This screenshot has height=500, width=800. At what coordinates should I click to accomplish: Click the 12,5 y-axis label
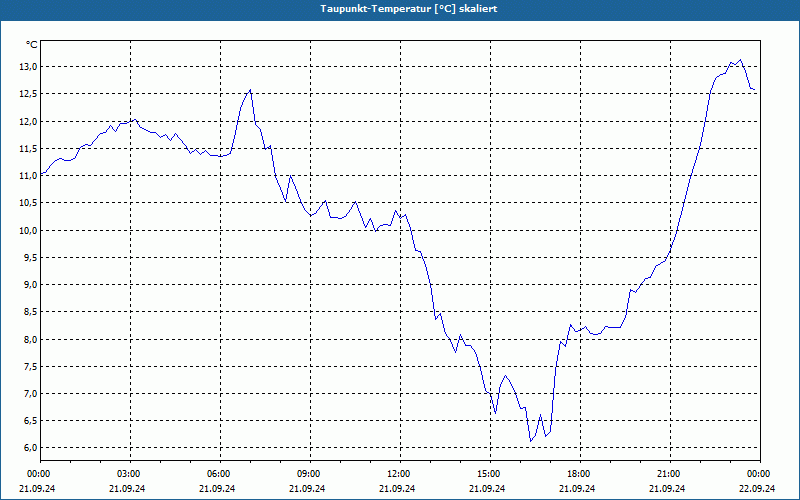(x=28, y=94)
